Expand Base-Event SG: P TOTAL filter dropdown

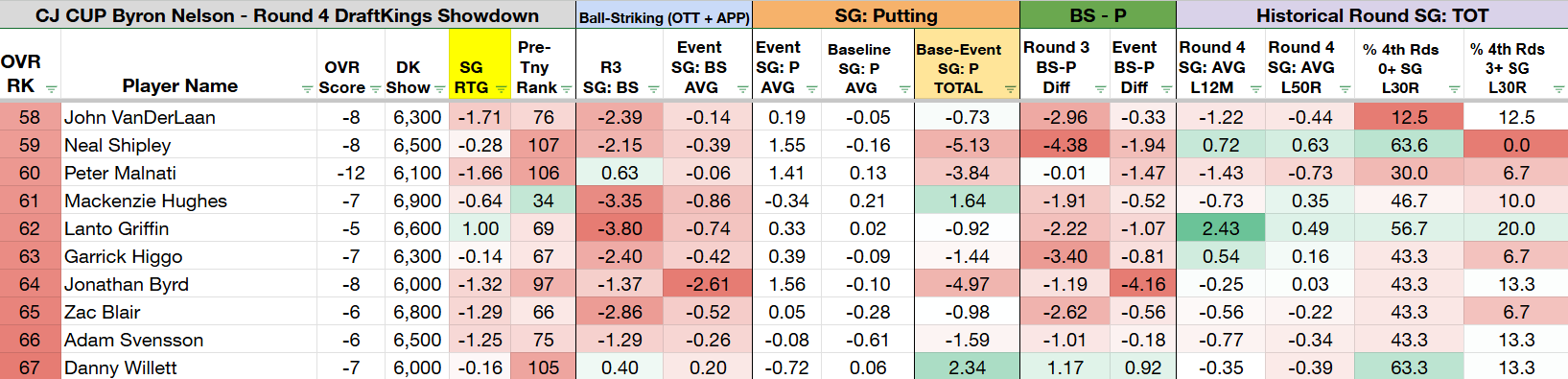click(x=1011, y=89)
